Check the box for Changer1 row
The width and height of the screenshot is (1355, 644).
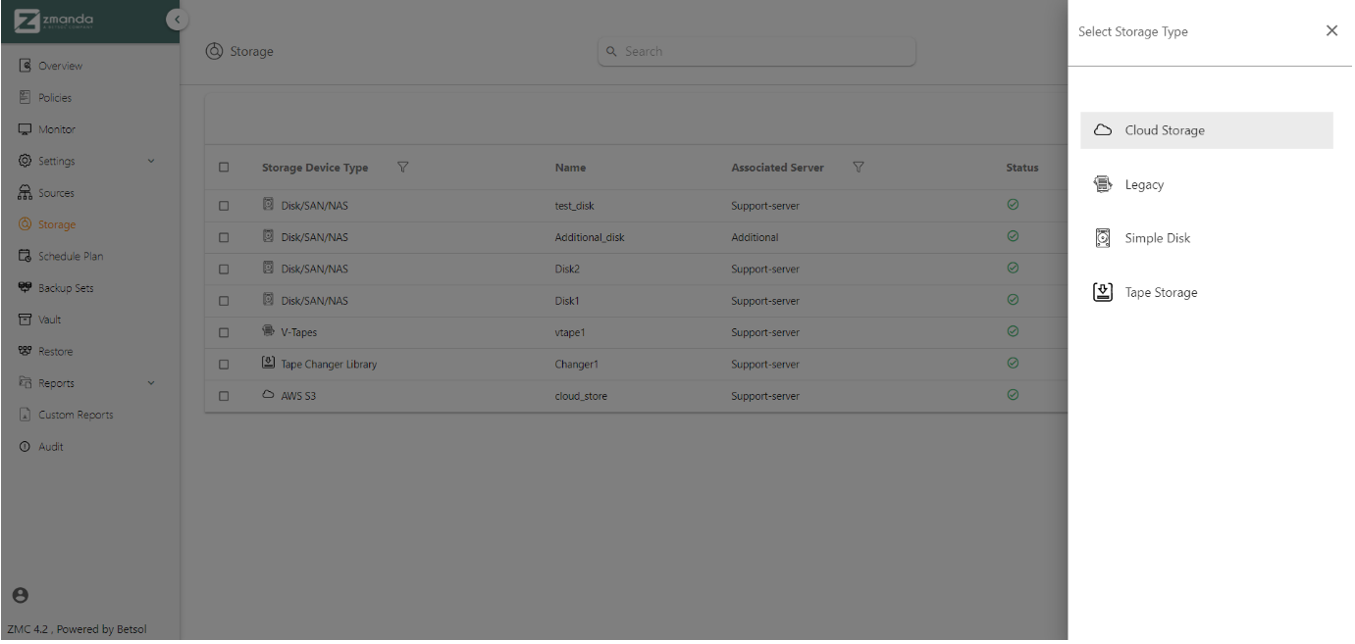pos(224,364)
